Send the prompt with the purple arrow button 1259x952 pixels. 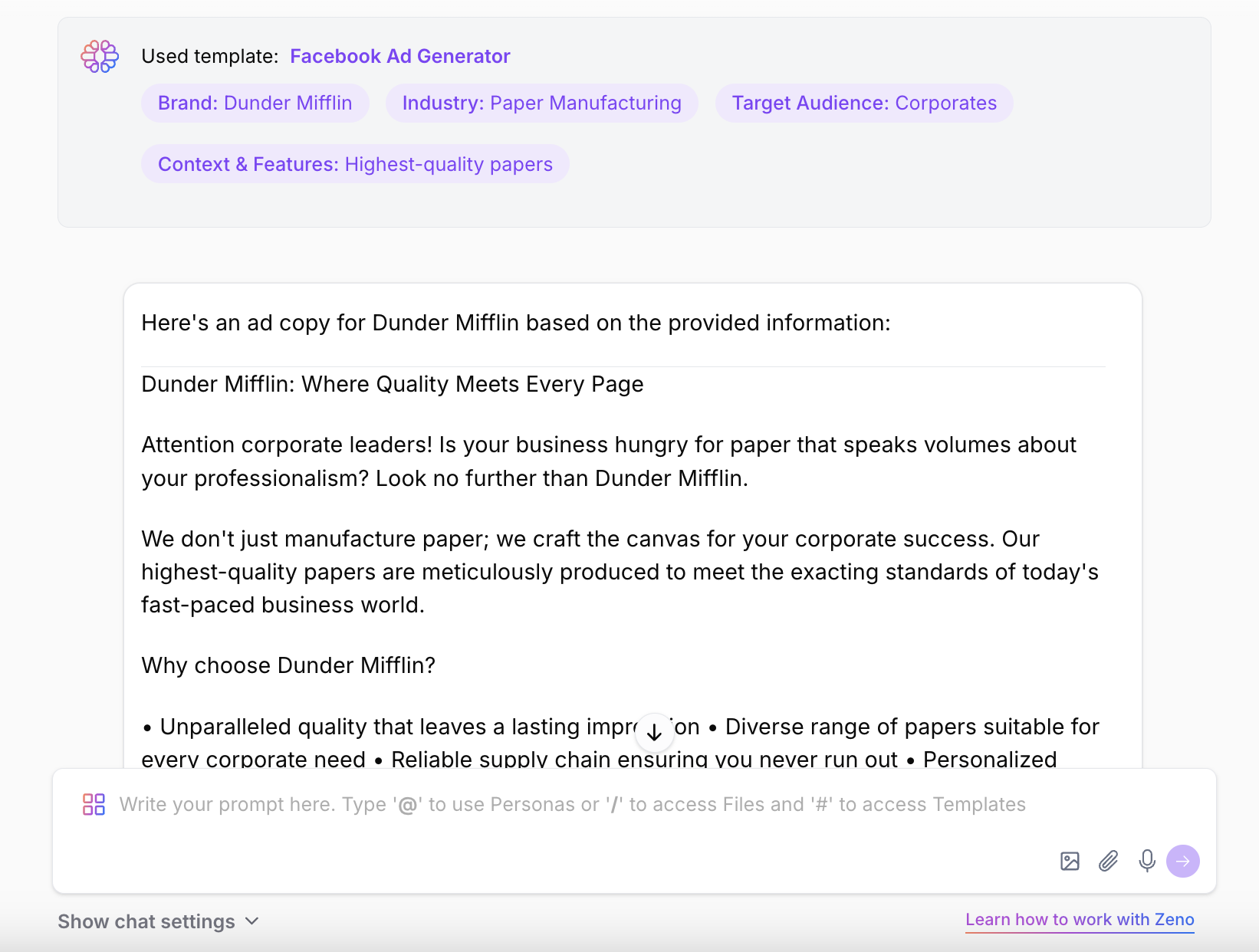[1183, 862]
